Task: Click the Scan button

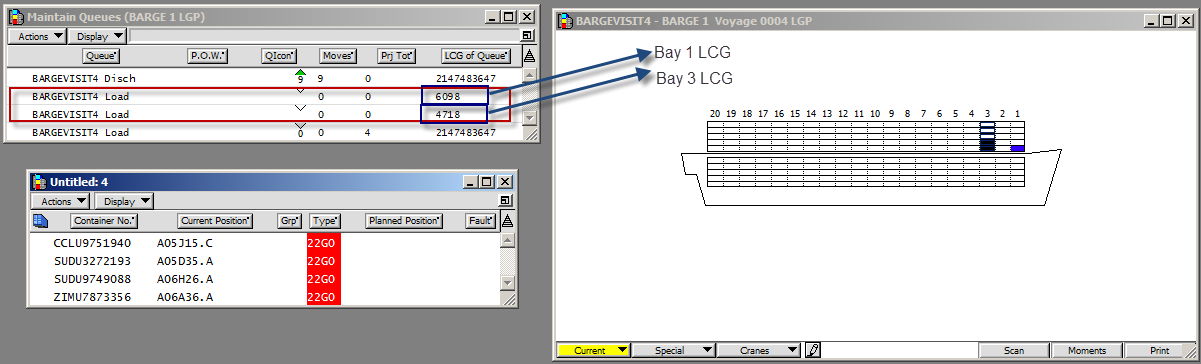Action: click(1014, 351)
